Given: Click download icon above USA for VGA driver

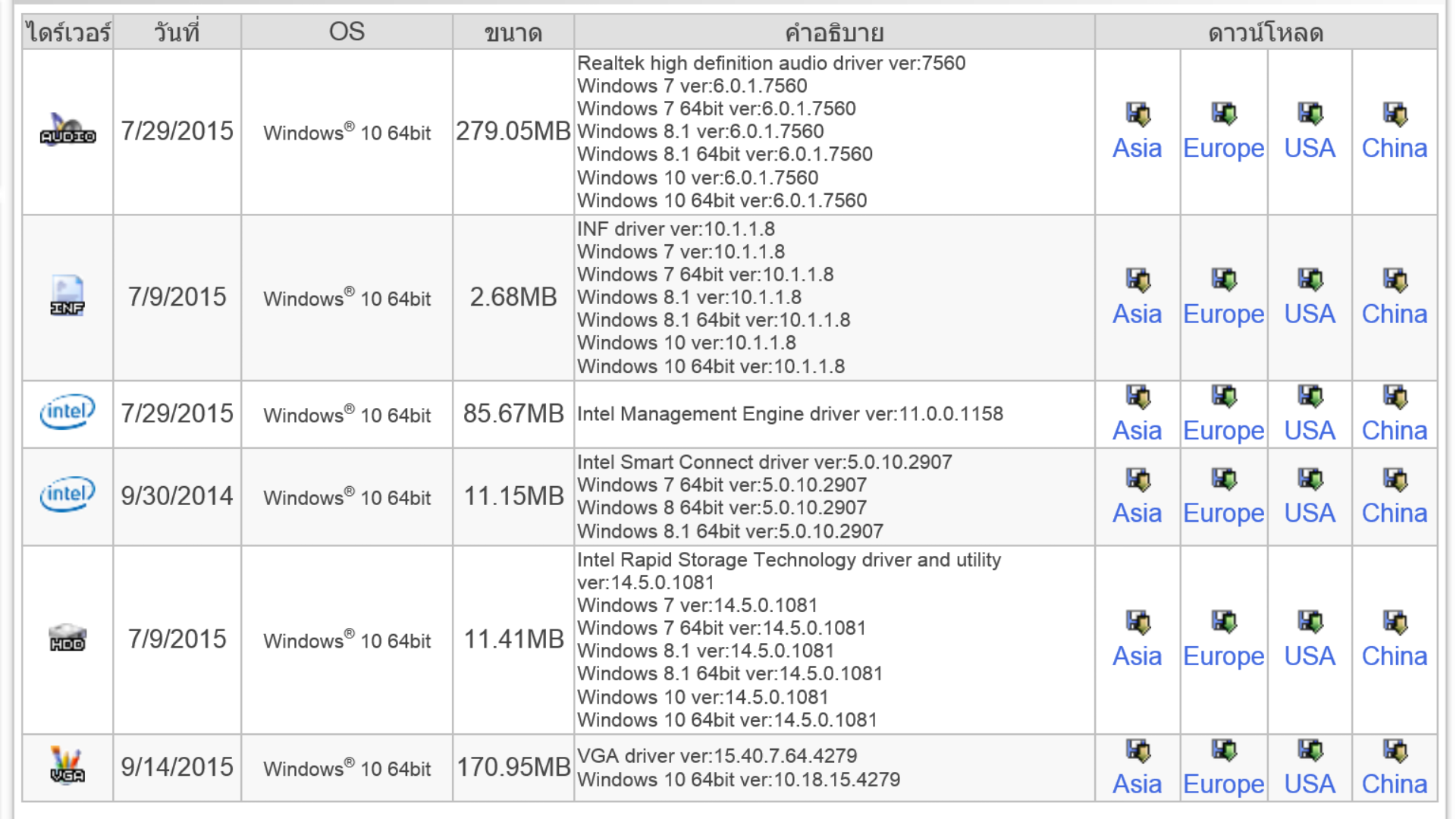Looking at the screenshot, I should click(x=1310, y=751).
